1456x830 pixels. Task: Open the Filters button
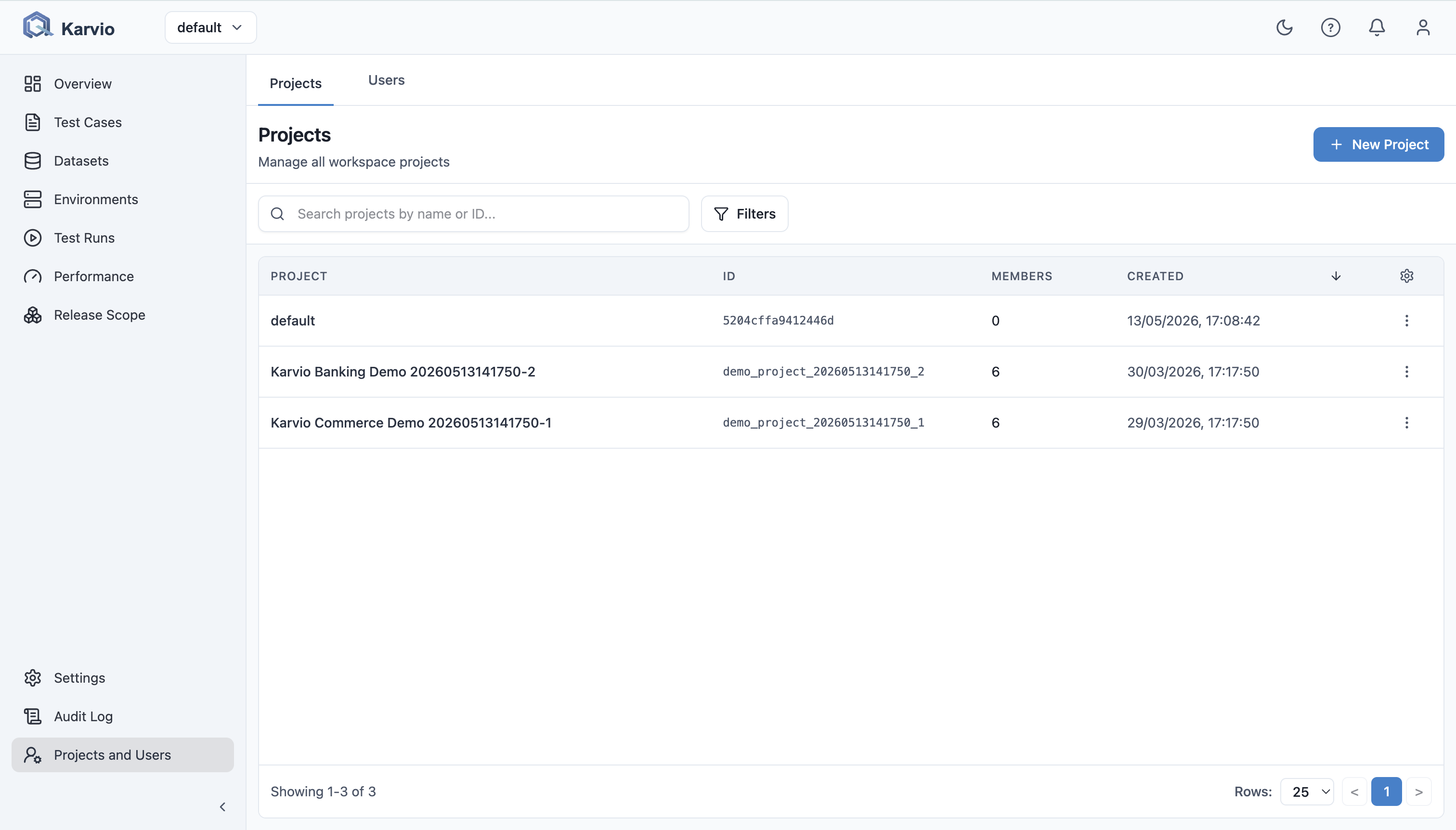(744, 214)
